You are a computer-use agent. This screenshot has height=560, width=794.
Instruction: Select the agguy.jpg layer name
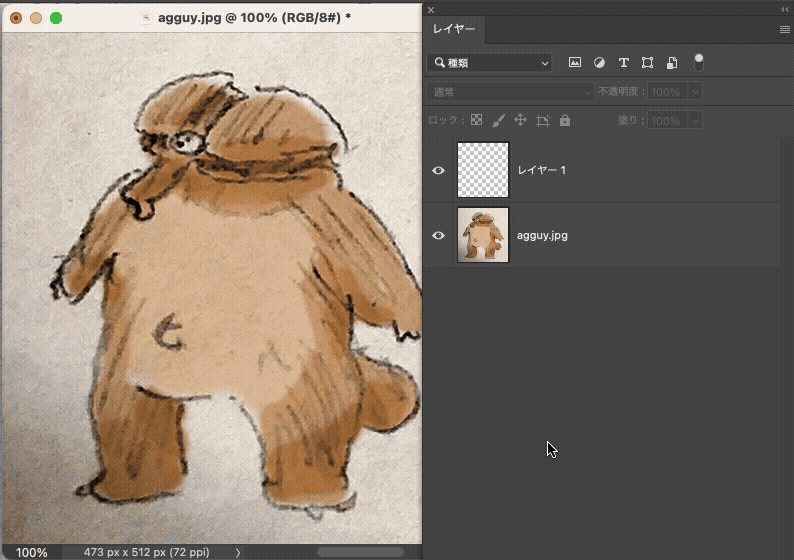(x=542, y=235)
